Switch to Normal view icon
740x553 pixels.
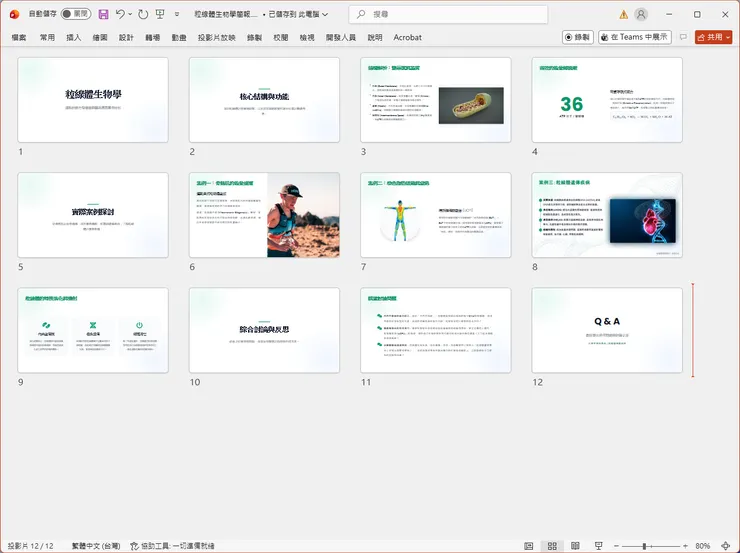tap(529, 546)
